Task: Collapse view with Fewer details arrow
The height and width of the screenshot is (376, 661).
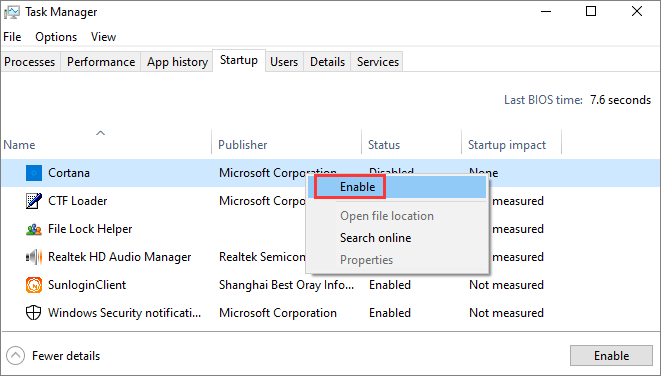Action: click(16, 356)
